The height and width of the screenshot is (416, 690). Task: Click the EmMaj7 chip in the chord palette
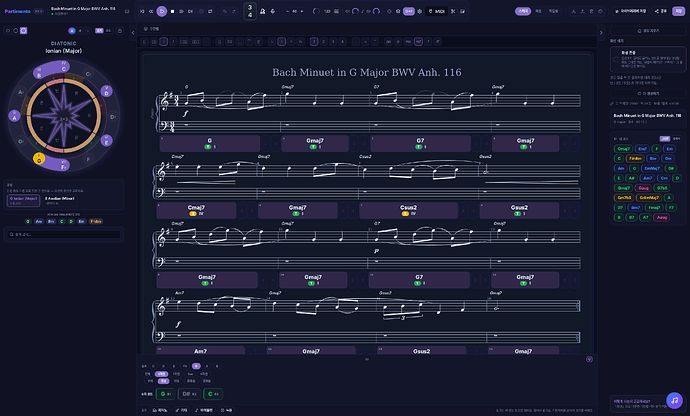click(652, 168)
